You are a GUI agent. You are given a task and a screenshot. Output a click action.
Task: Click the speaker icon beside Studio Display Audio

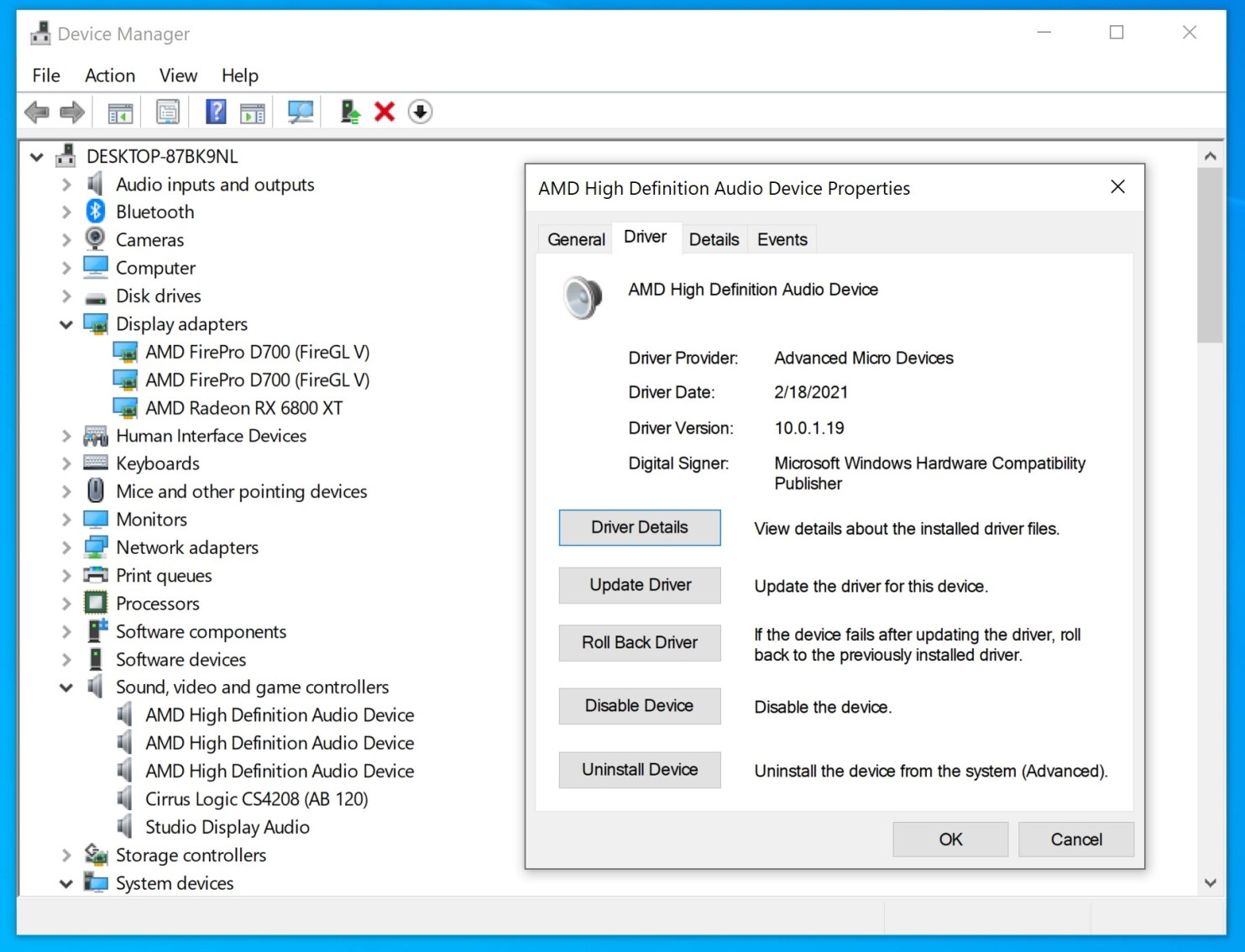125,826
